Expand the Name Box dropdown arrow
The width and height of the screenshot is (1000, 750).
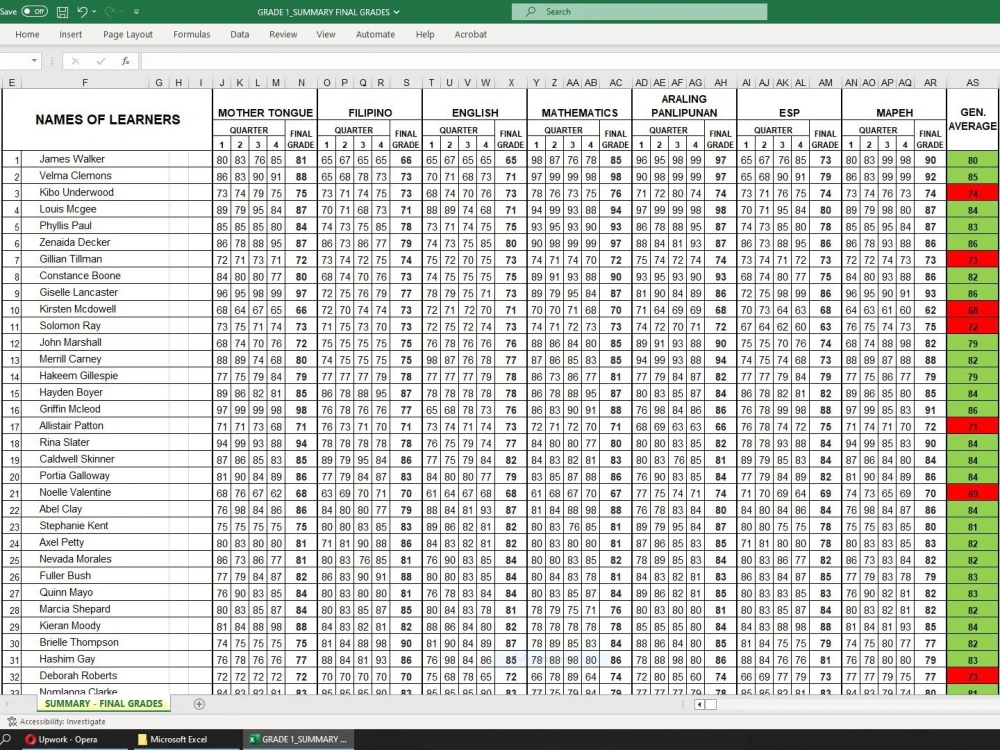coord(34,61)
